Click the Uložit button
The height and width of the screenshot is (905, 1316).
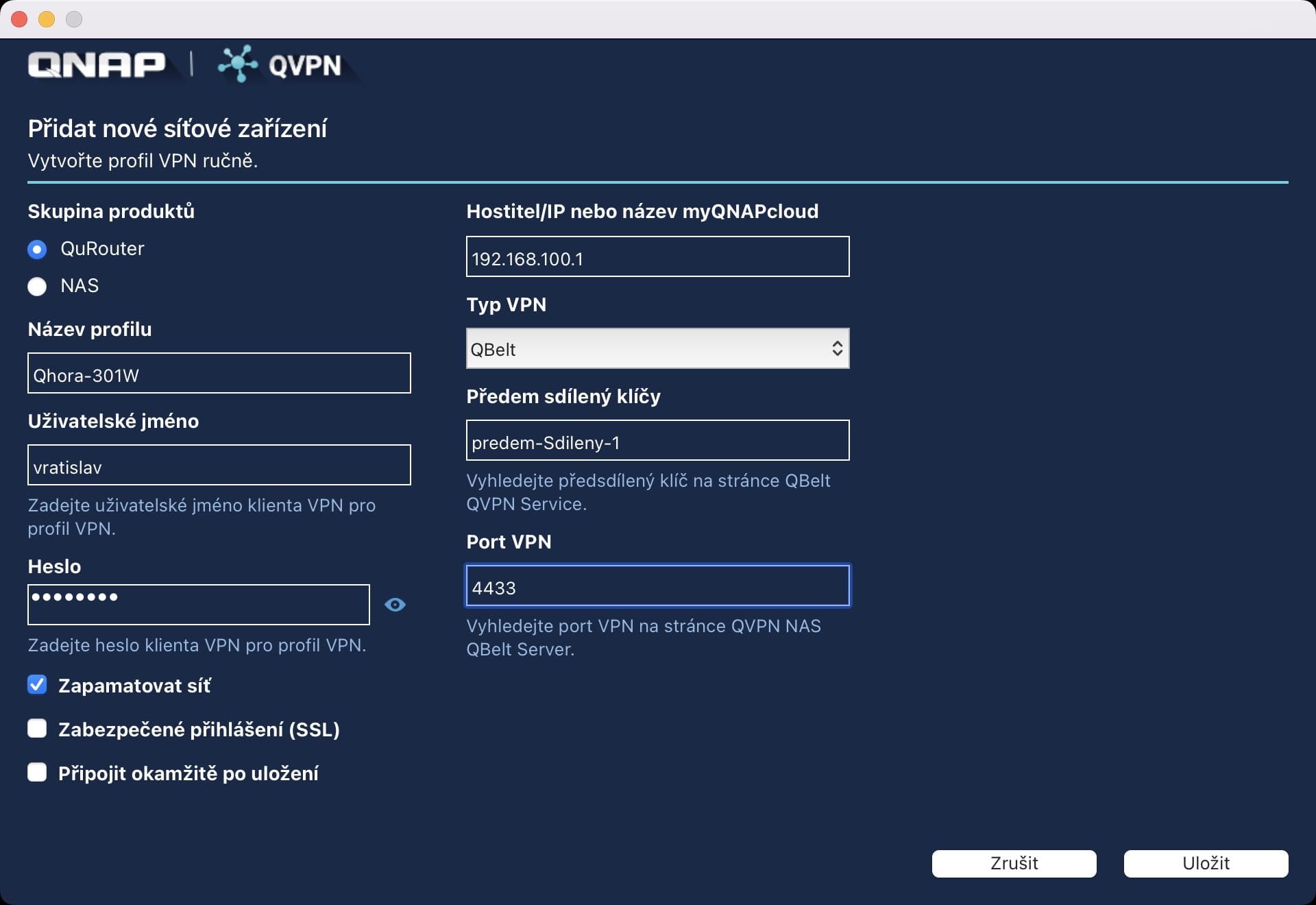(x=1206, y=863)
